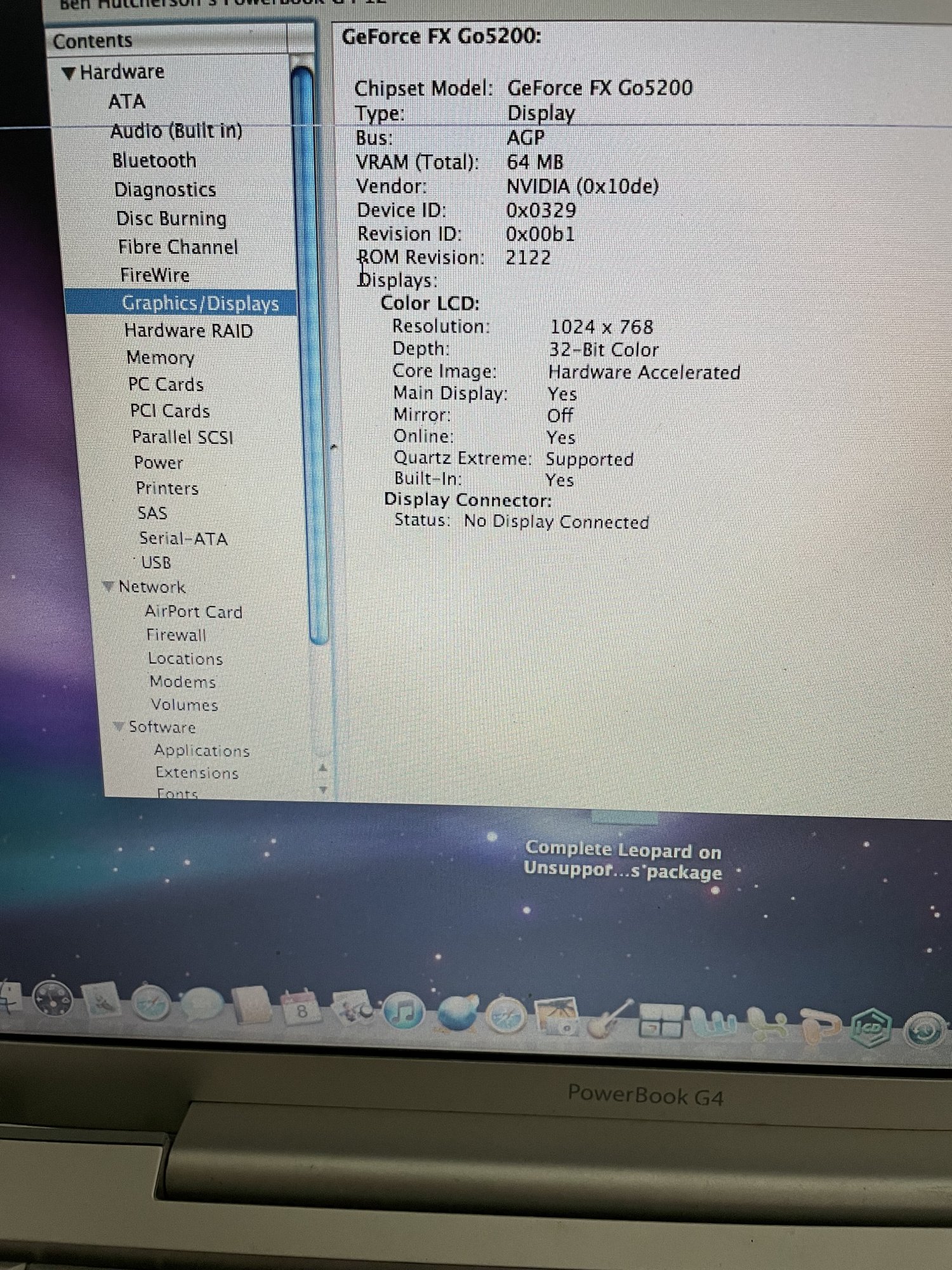Open iChat speech bubble icon
This screenshot has width=952, height=1270.
pos(201,1005)
